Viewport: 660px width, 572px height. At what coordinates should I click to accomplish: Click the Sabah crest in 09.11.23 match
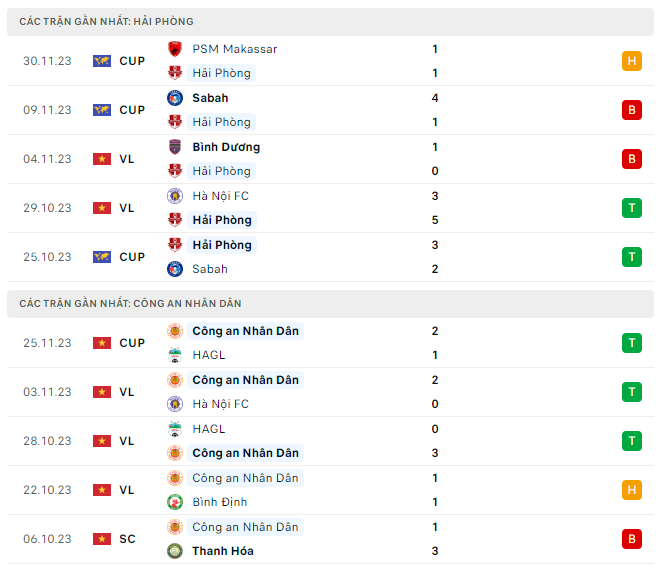[x=175, y=98]
